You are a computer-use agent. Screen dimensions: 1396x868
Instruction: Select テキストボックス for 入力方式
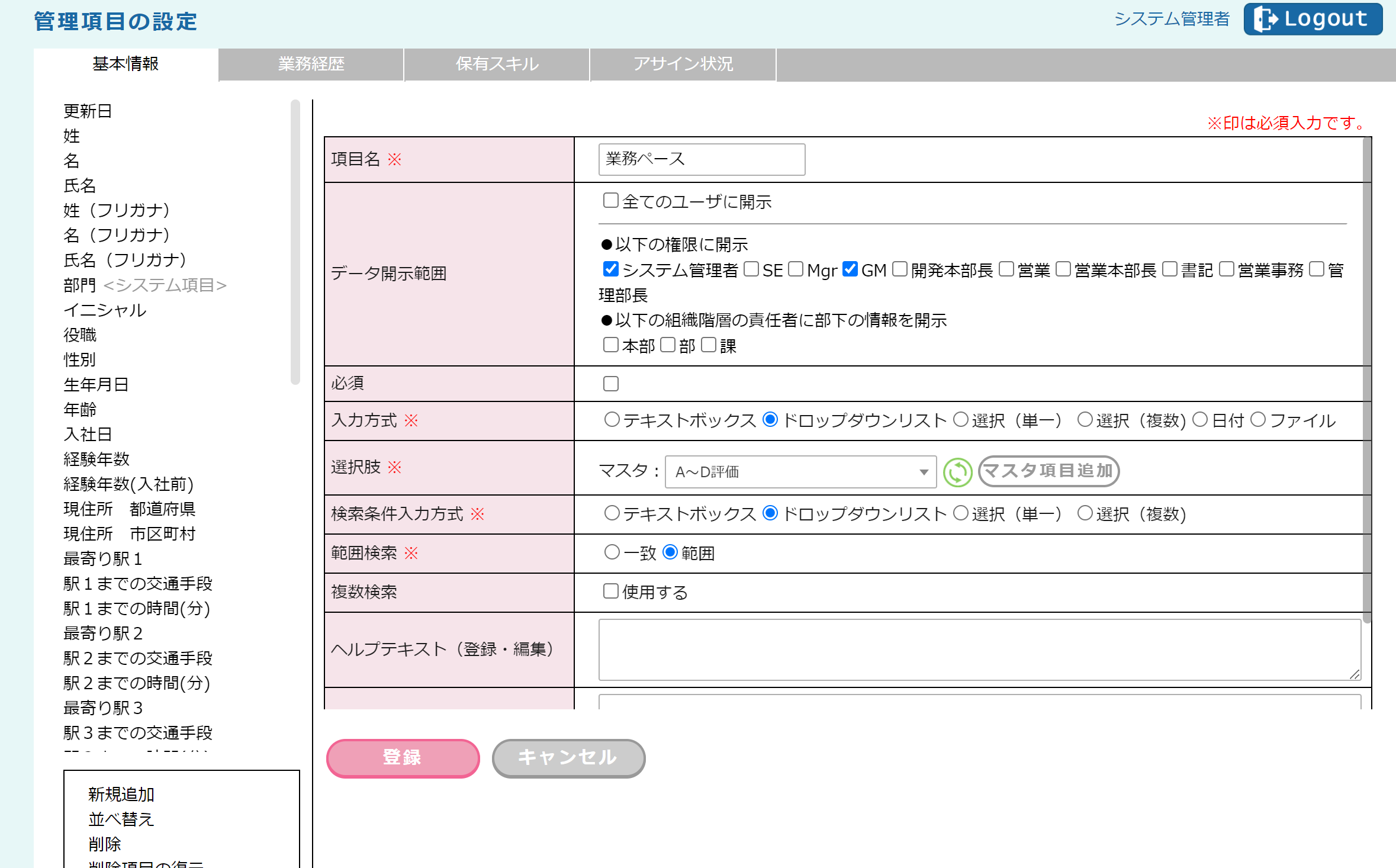[x=612, y=420]
